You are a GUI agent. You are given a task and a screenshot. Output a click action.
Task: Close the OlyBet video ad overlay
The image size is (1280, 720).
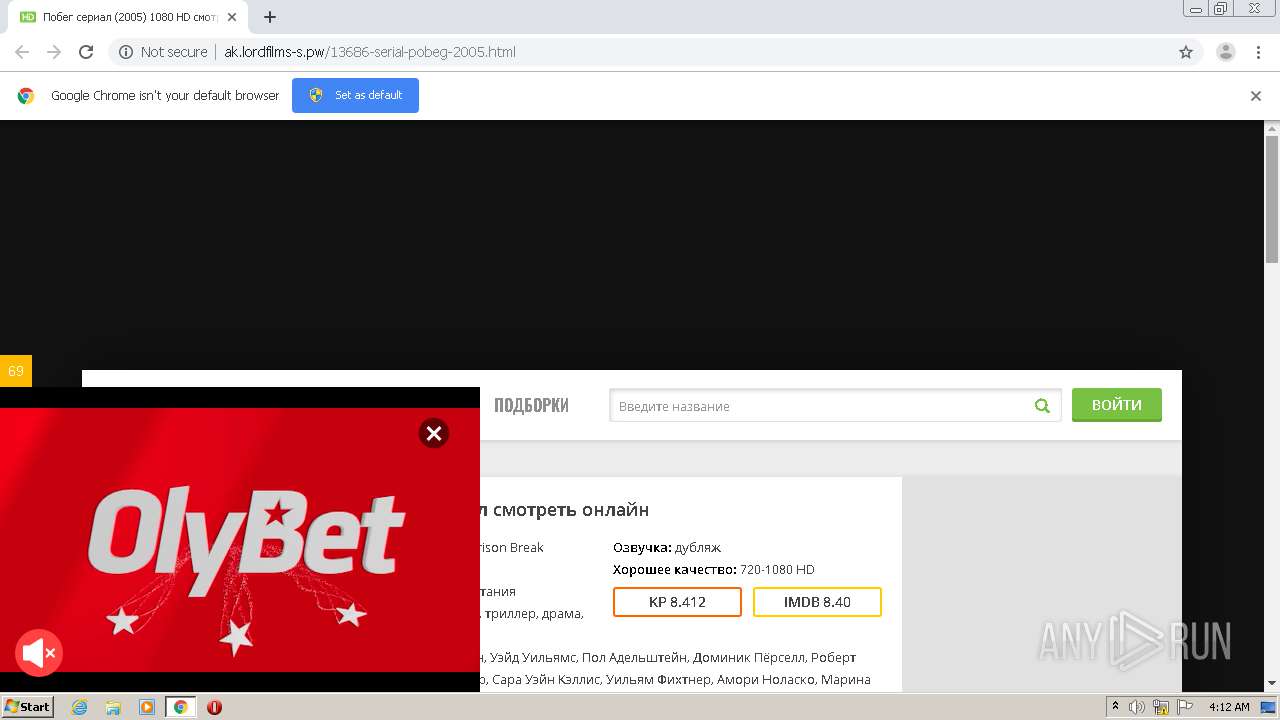point(433,433)
